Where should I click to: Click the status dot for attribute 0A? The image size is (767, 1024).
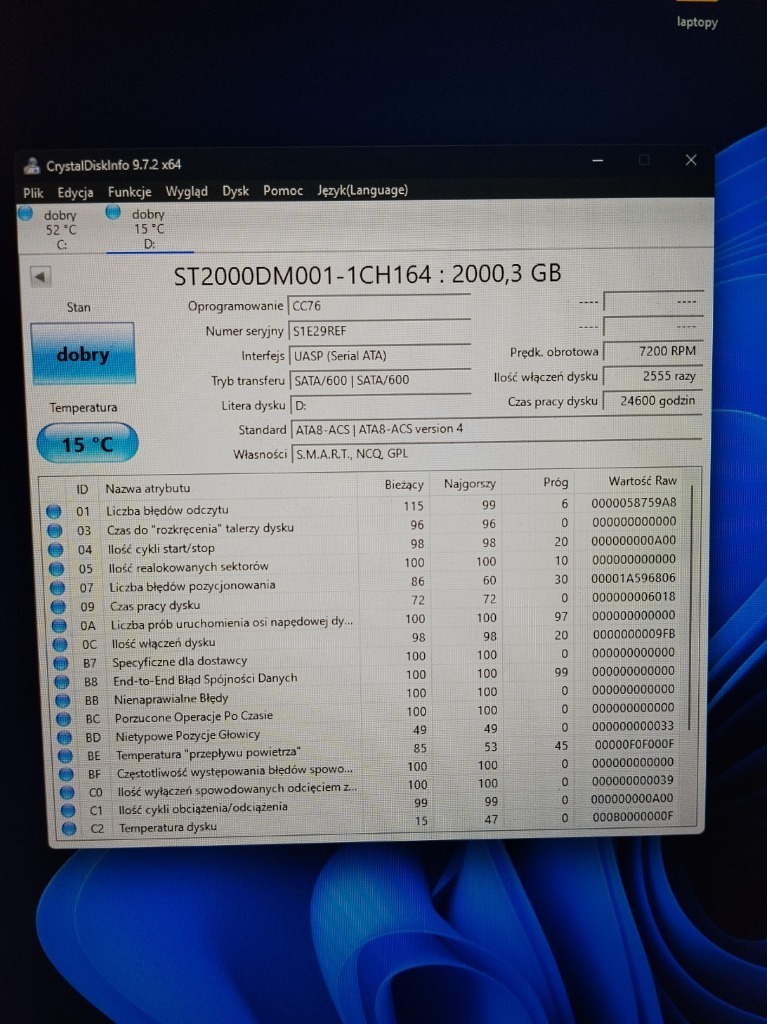pos(59,626)
